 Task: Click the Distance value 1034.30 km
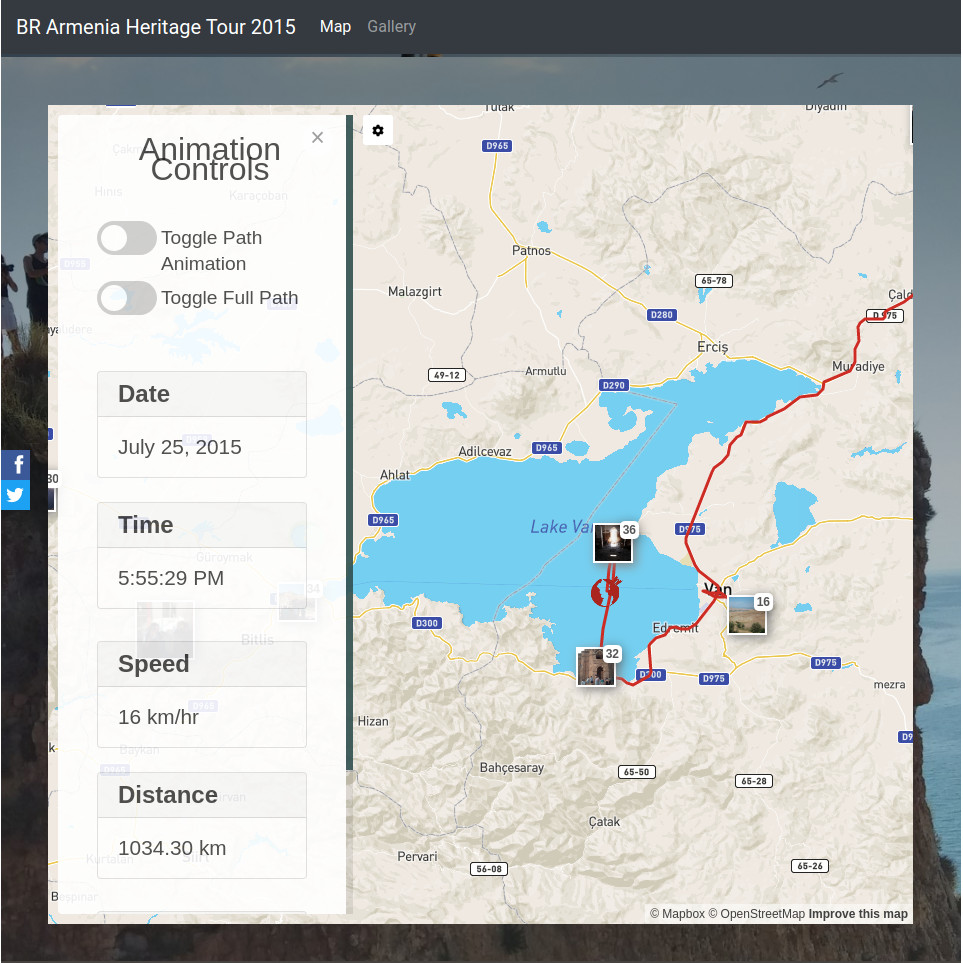click(172, 848)
